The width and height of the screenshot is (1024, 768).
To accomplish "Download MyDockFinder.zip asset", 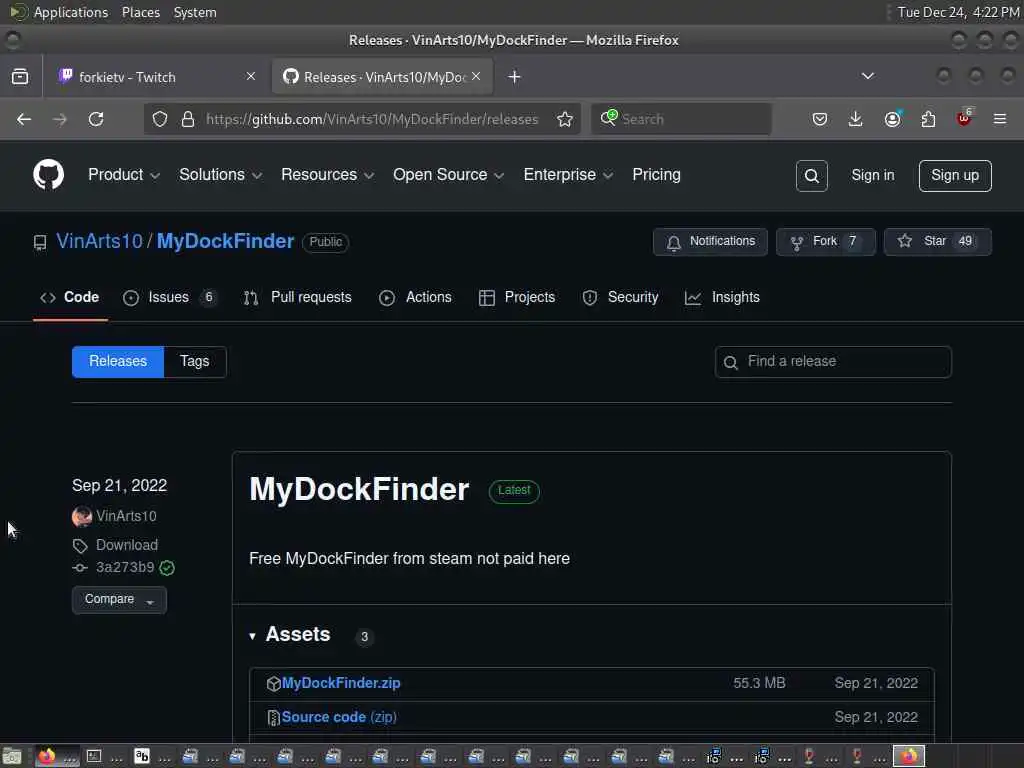I will (x=341, y=684).
